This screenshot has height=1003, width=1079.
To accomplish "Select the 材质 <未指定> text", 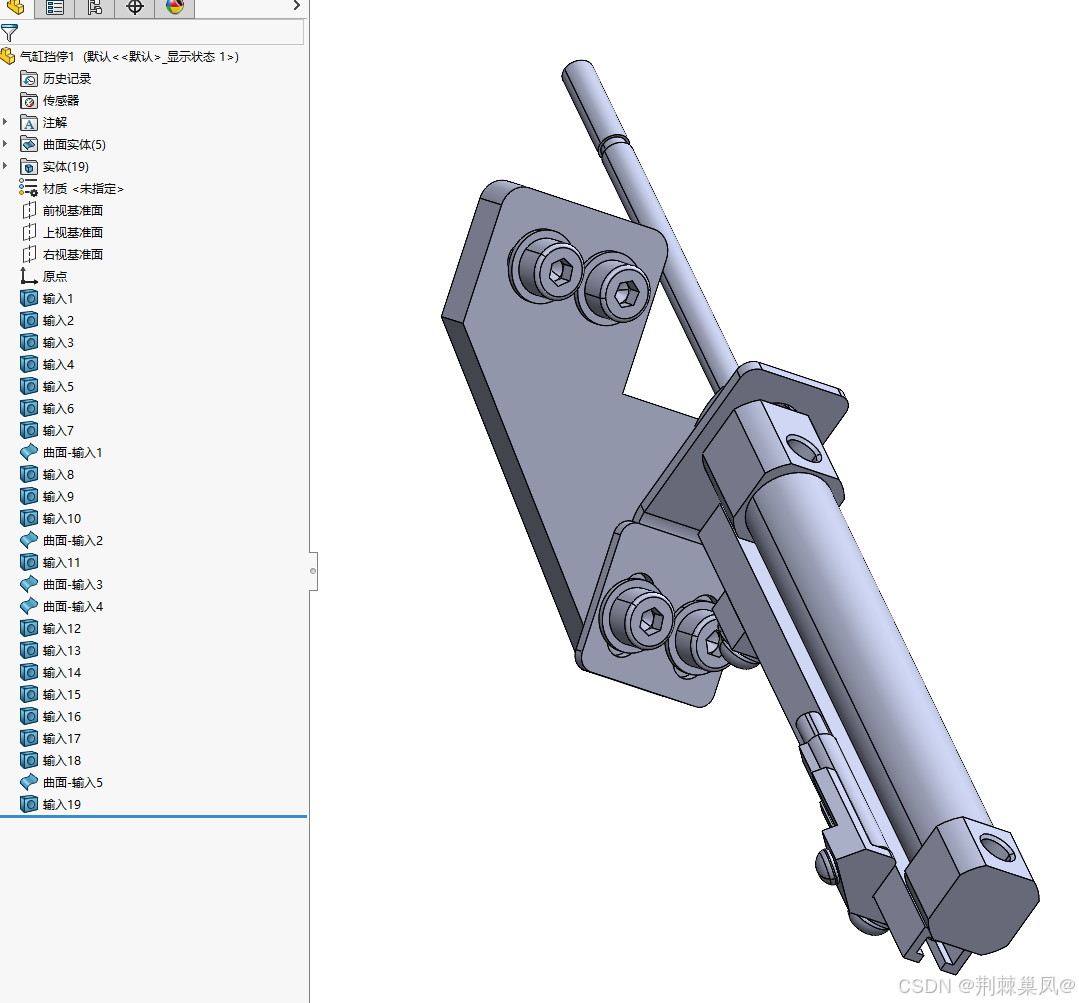I will [83, 188].
